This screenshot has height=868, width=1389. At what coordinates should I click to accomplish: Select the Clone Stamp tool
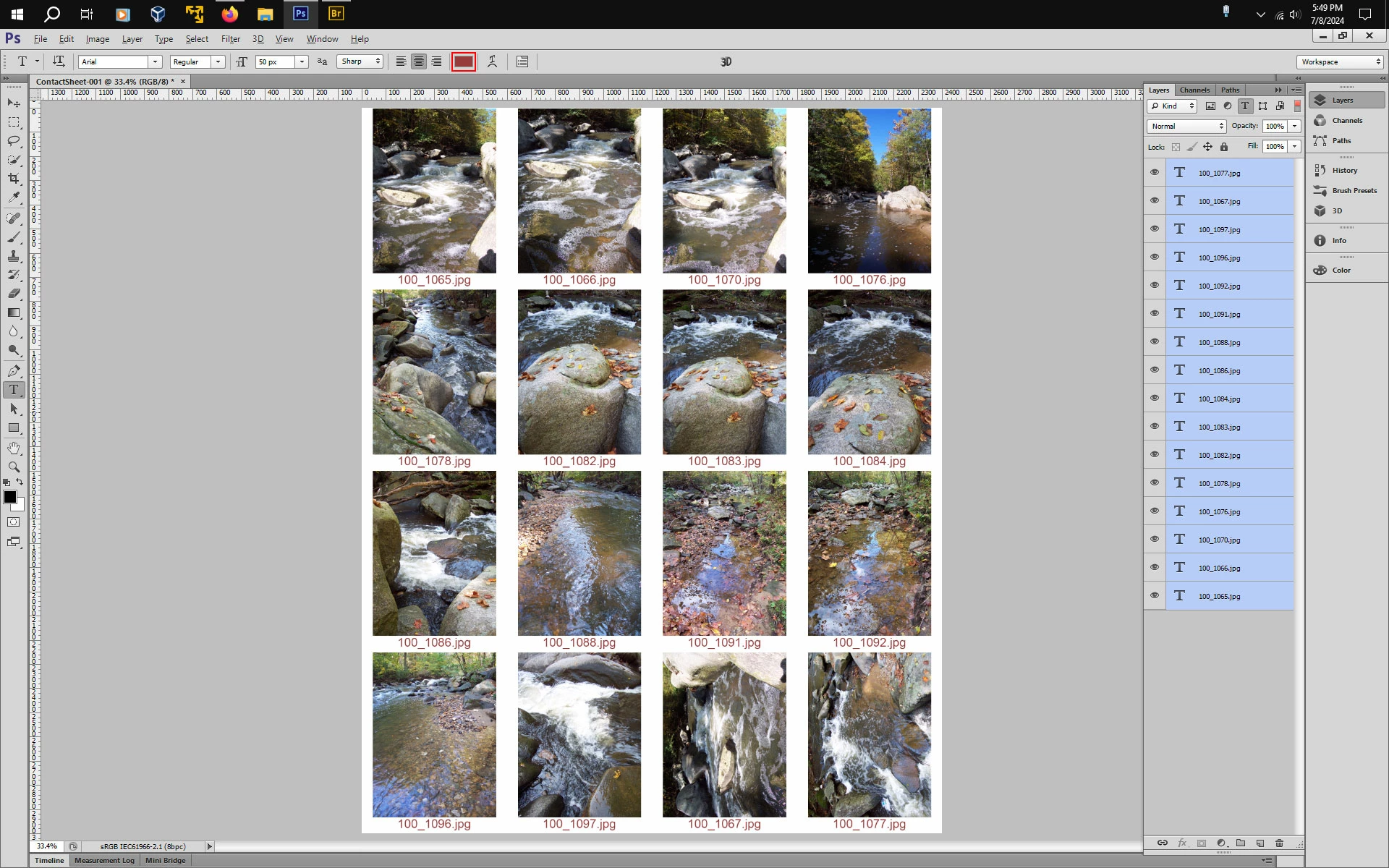pos(14,256)
